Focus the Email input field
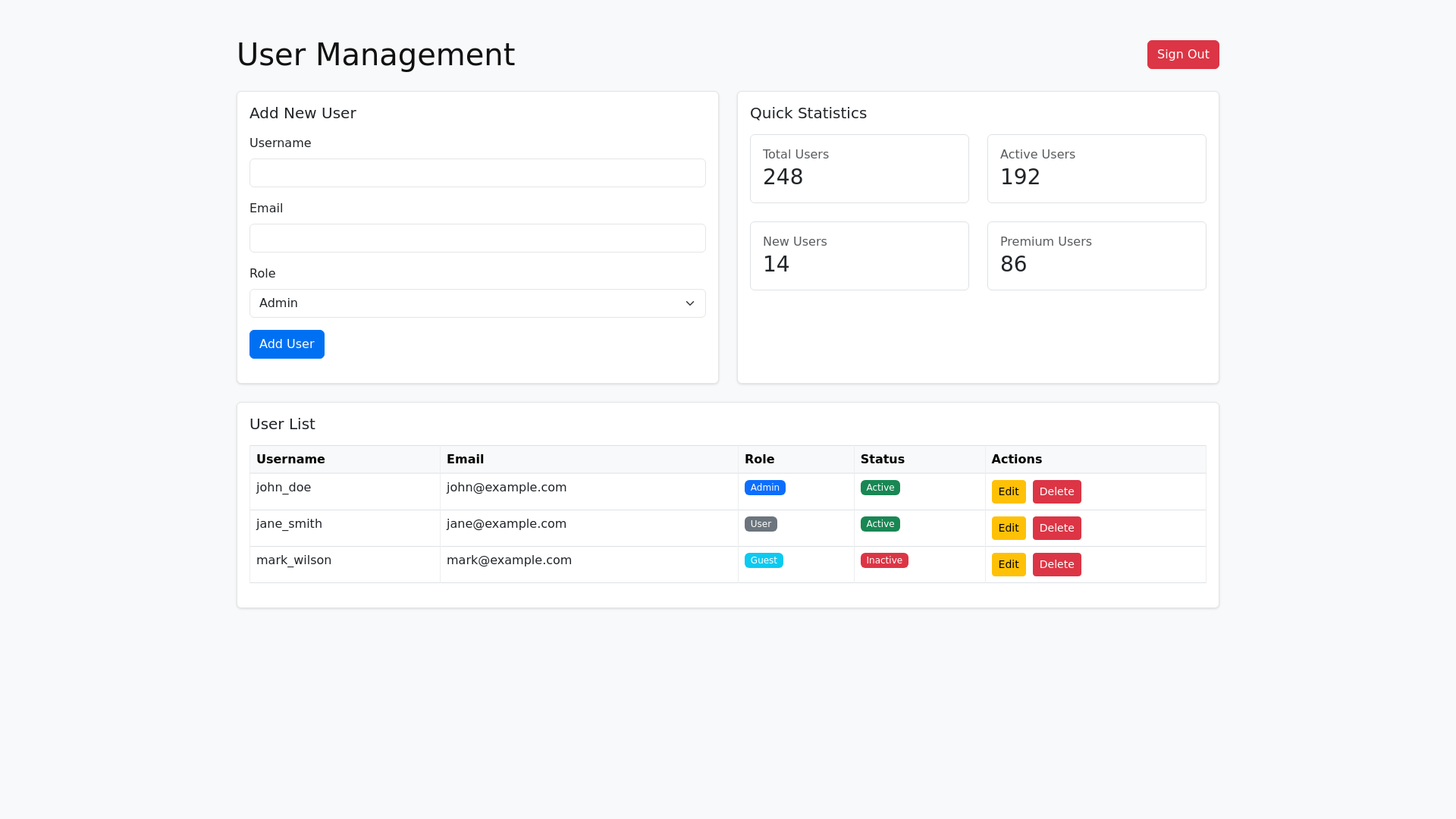 [478, 238]
